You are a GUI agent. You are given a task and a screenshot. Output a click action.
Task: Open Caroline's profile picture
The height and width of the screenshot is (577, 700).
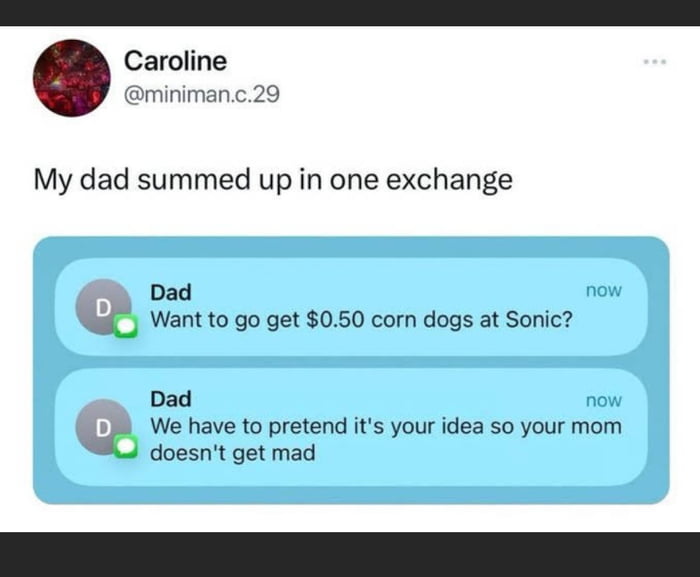(71, 78)
